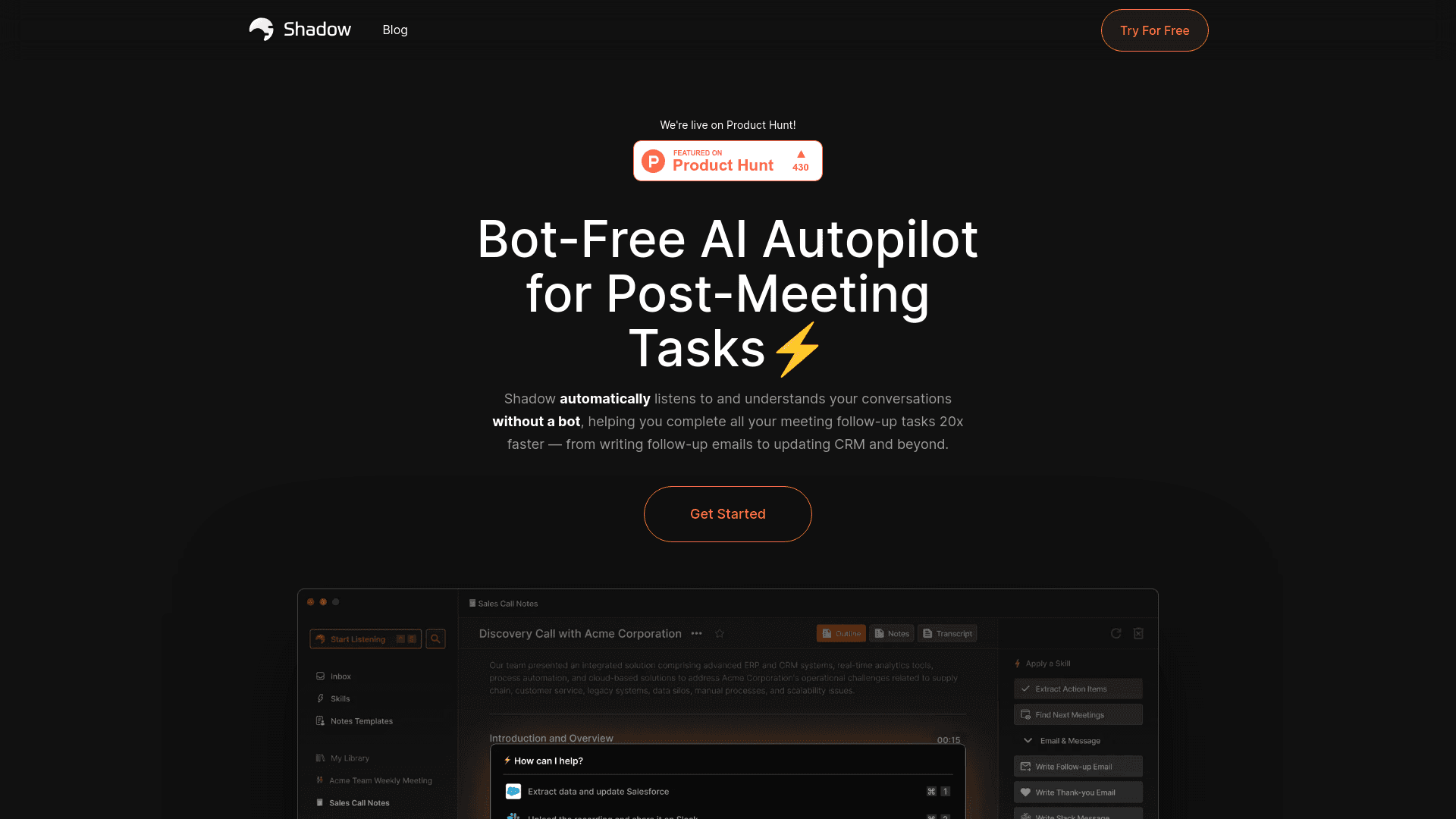Enable the Write Thank-you Email option

coord(1078,791)
